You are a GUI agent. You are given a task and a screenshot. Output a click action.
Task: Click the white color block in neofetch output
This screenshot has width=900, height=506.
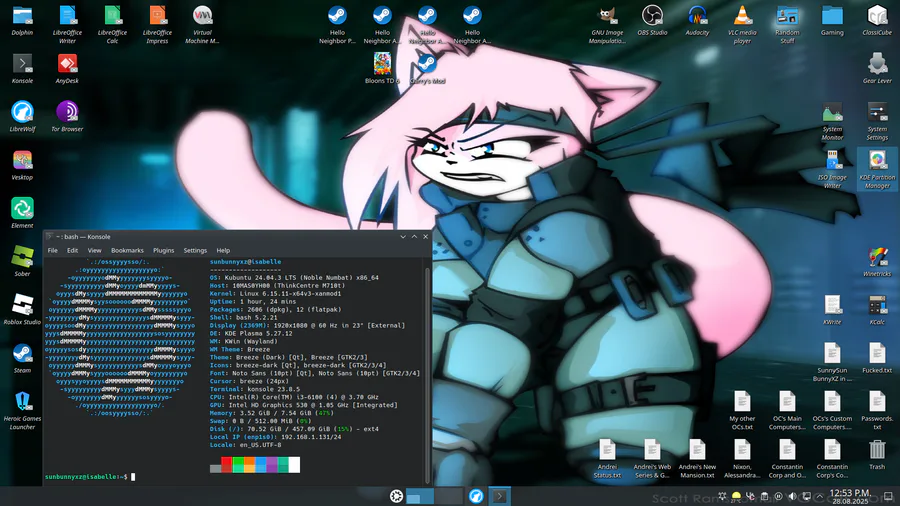tap(294, 465)
